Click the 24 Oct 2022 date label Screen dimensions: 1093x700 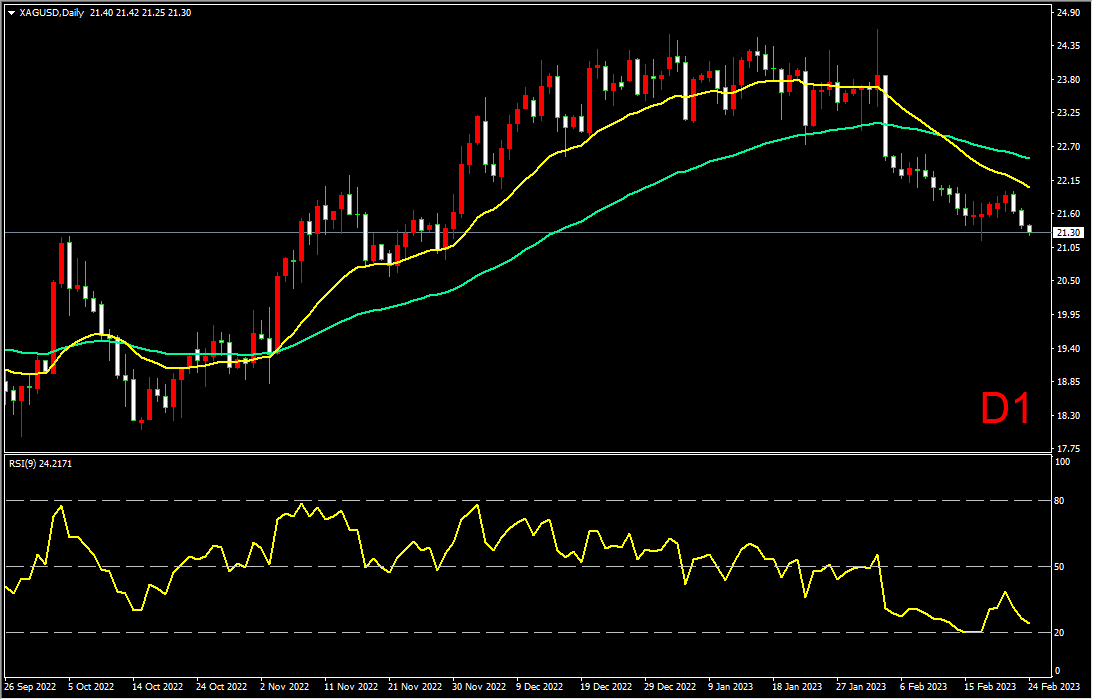coord(222,687)
